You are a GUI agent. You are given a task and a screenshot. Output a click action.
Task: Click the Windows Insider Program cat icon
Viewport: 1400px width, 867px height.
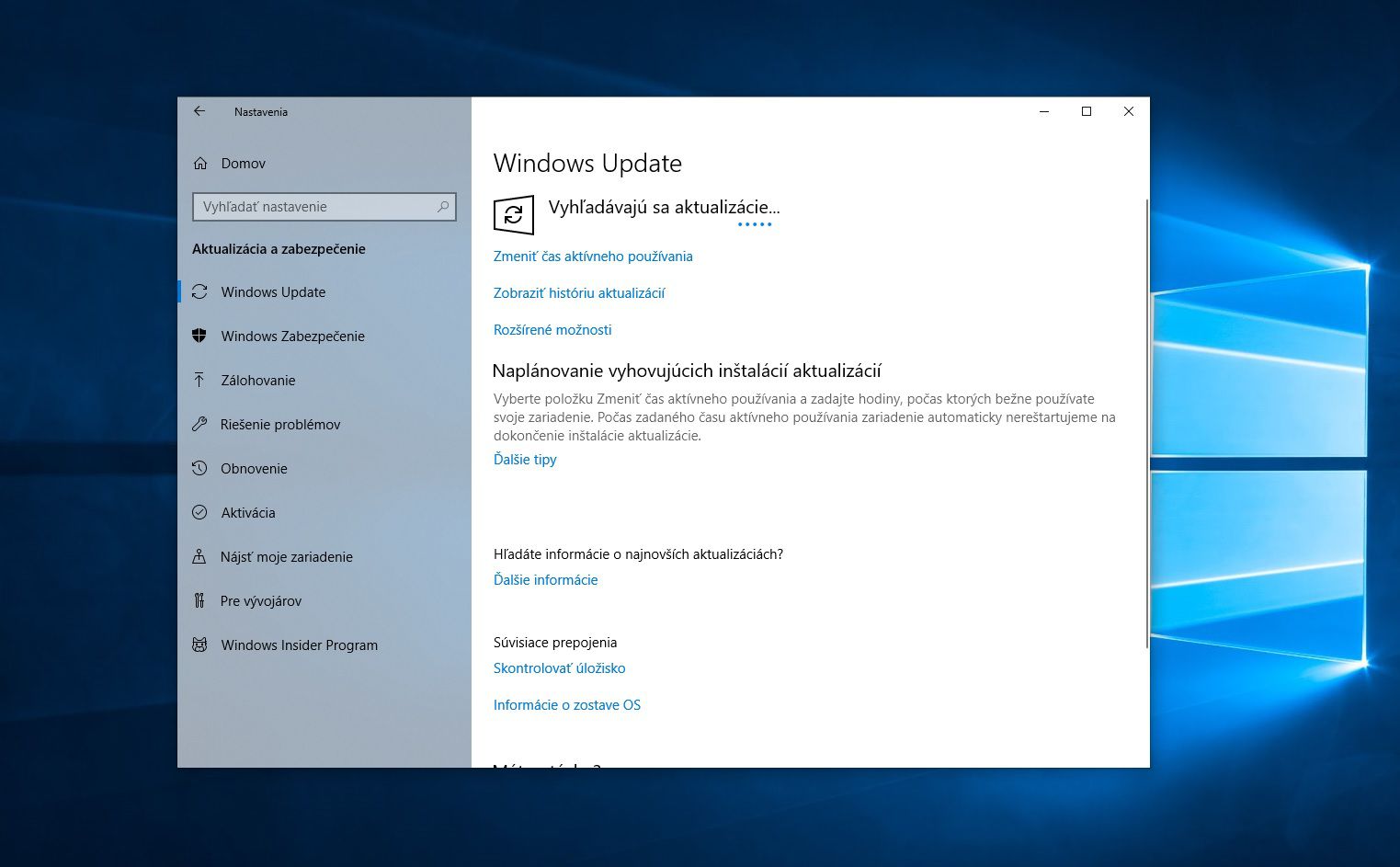click(x=199, y=645)
